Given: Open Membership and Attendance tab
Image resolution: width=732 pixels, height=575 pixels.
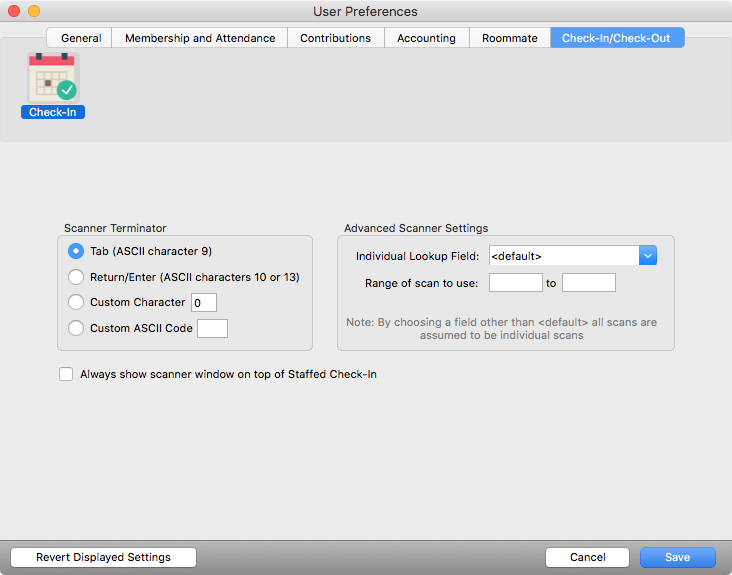Looking at the screenshot, I should (x=199, y=38).
